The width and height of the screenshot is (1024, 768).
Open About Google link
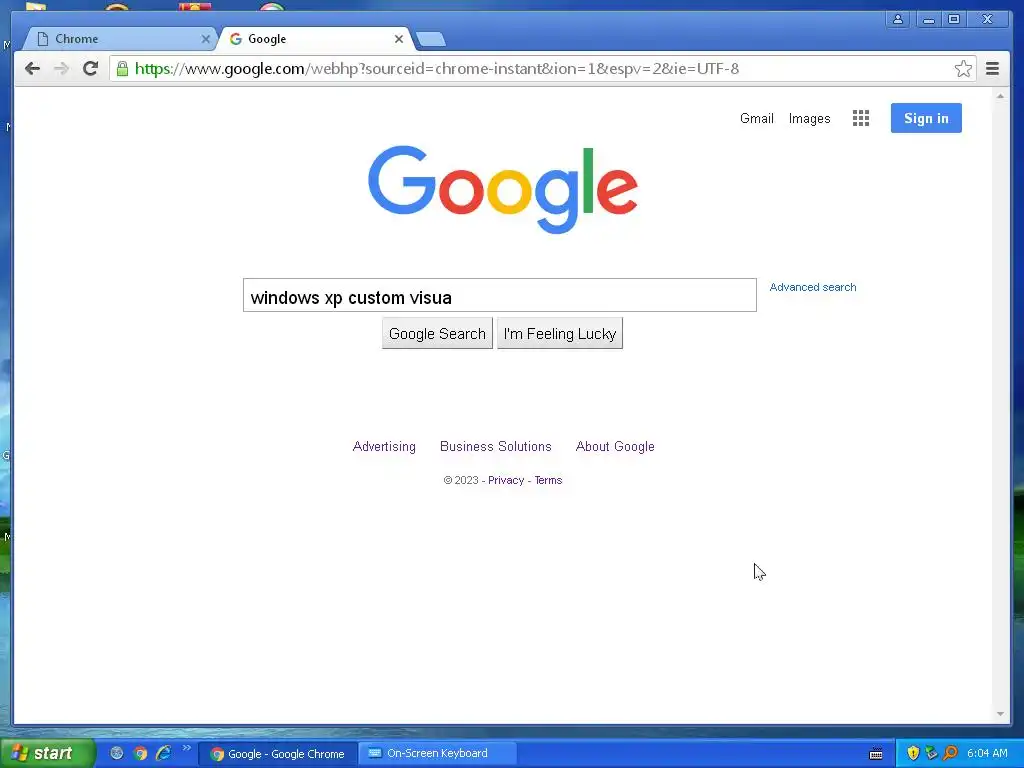pyautogui.click(x=615, y=447)
